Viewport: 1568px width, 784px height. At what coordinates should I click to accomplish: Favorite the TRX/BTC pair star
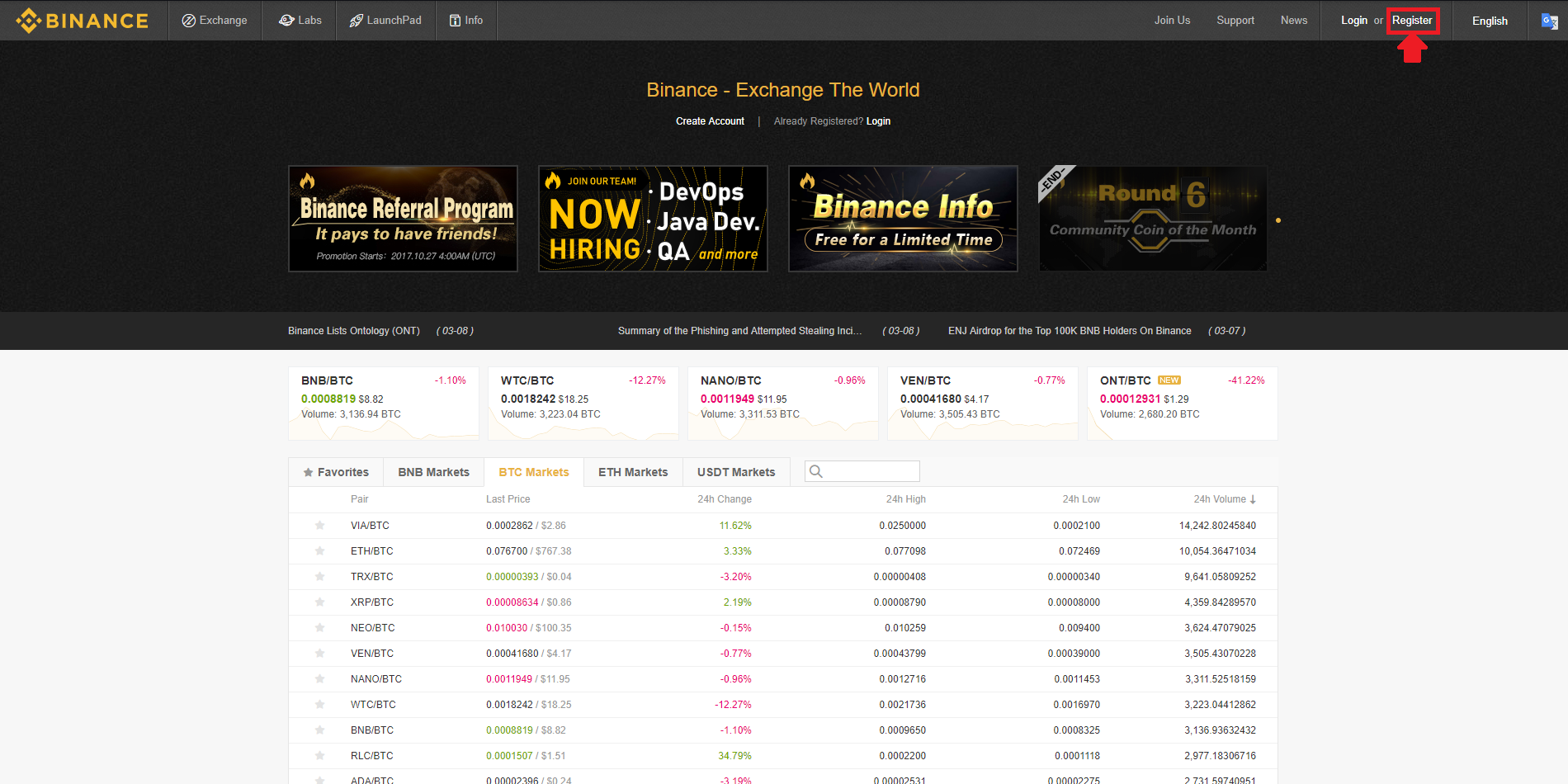tap(320, 577)
